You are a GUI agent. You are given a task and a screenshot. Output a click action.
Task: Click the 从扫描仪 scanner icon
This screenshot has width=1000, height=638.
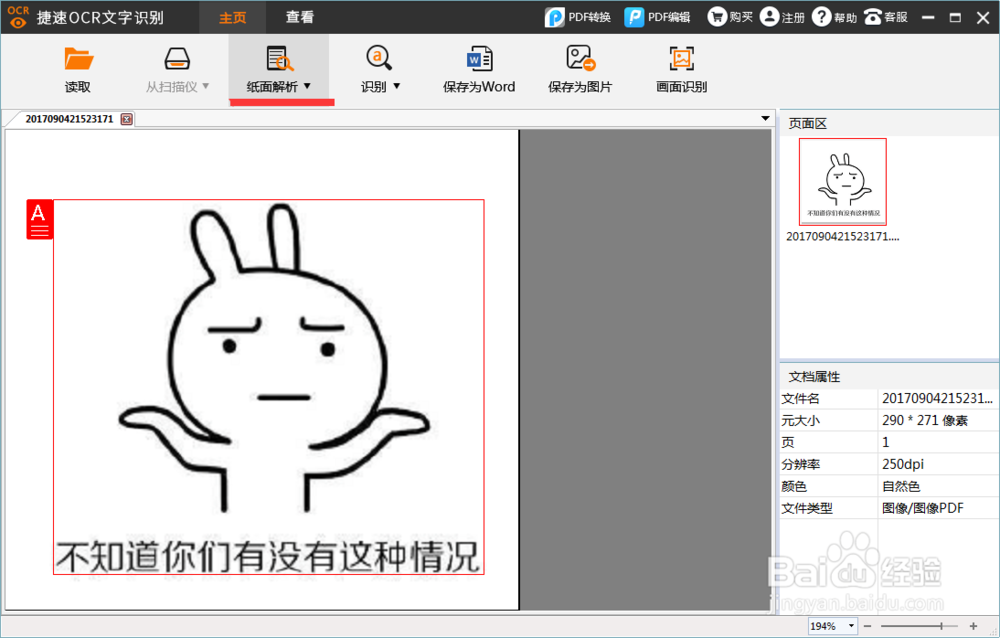pos(177,59)
